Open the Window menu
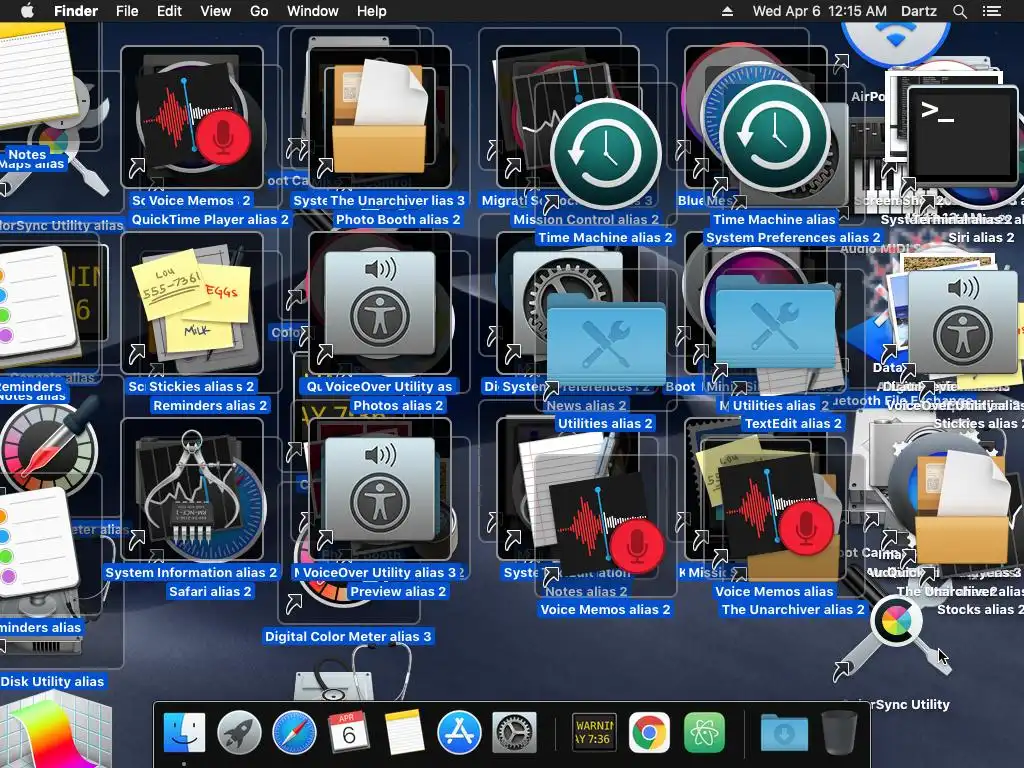1024x768 pixels. pos(313,11)
